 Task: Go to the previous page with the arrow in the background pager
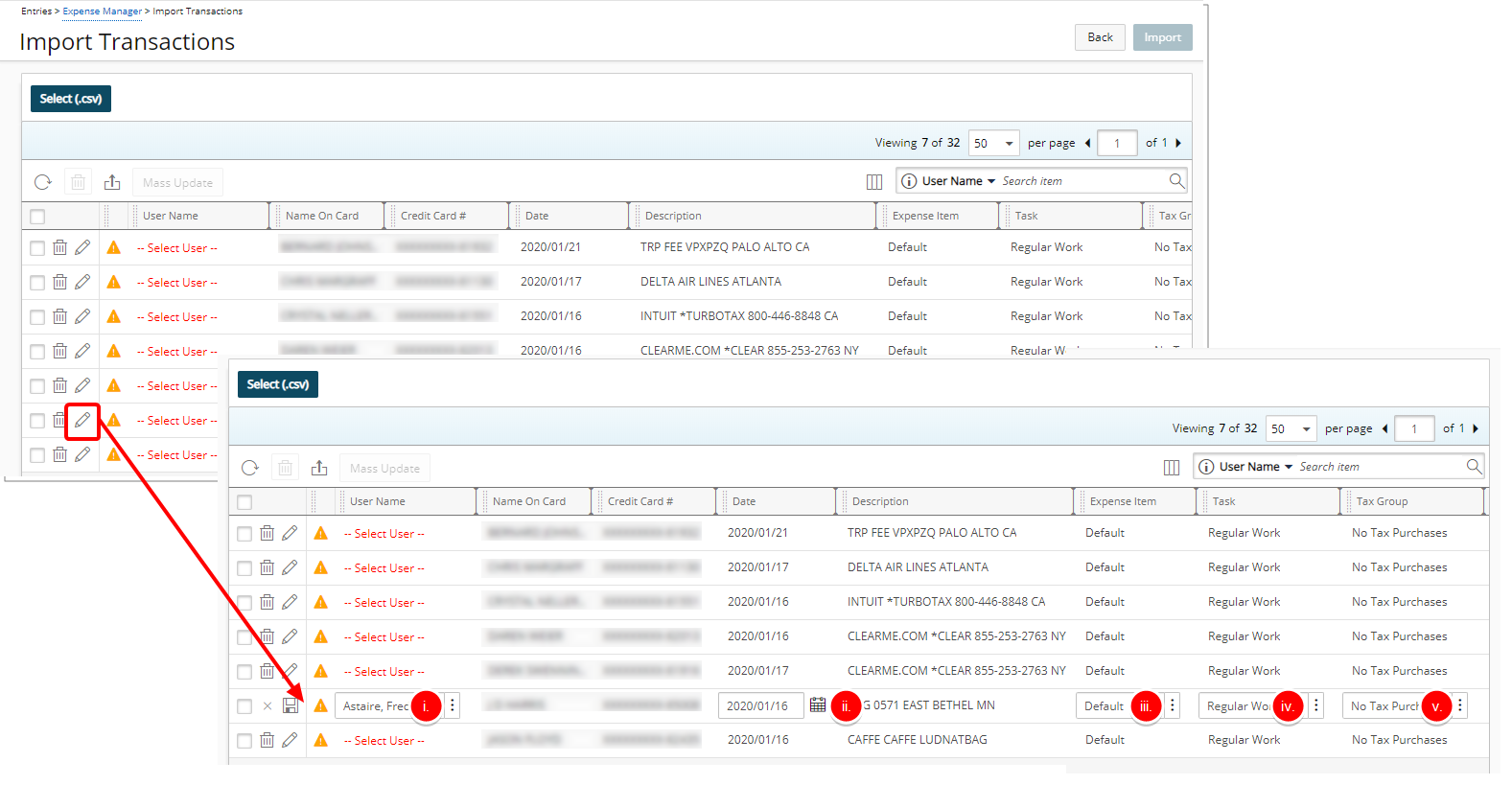pyautogui.click(x=1087, y=143)
